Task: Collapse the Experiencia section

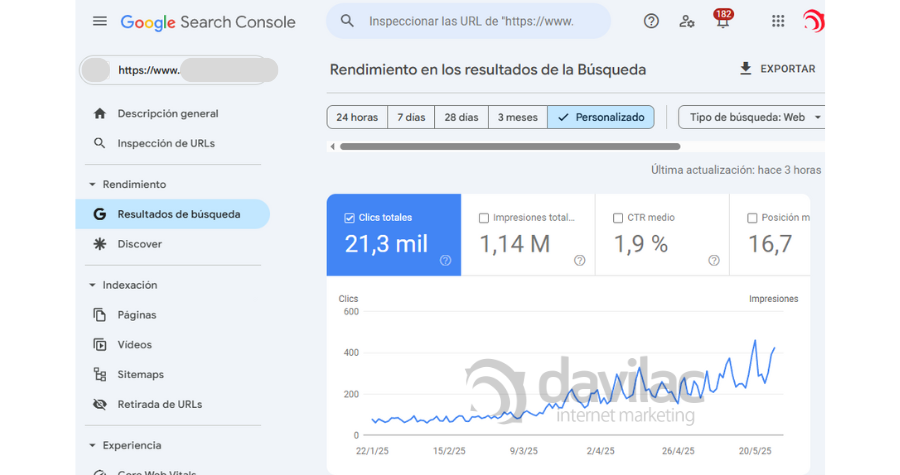Action: (x=92, y=446)
